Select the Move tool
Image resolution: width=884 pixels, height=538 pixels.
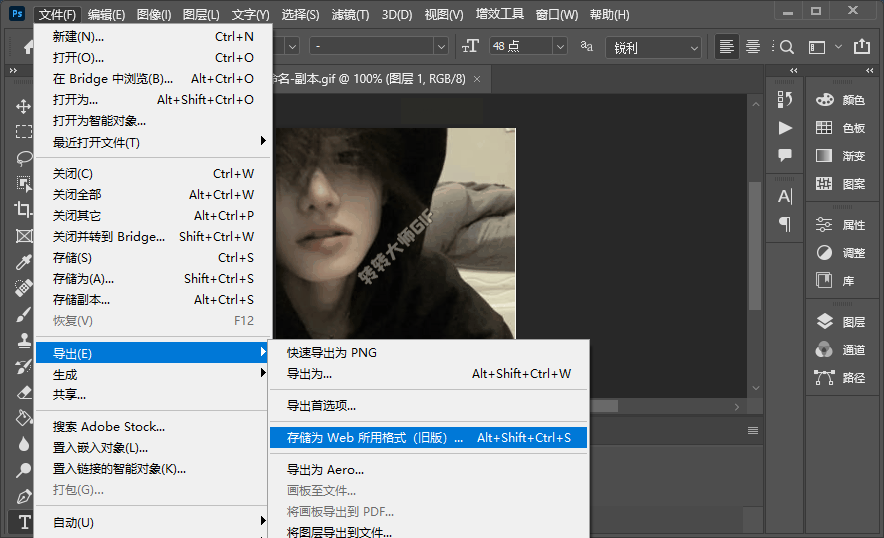tap(23, 106)
